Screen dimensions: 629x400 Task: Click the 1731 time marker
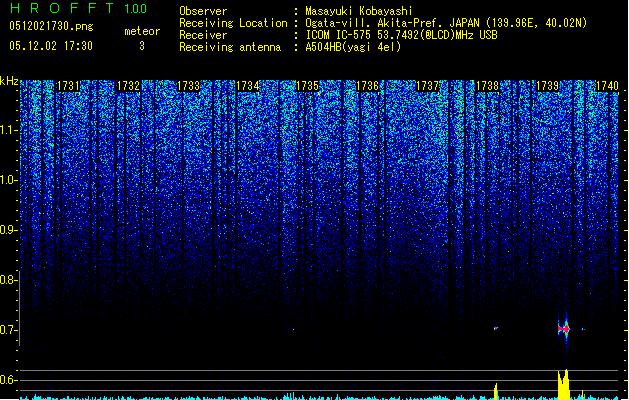click(x=68, y=86)
